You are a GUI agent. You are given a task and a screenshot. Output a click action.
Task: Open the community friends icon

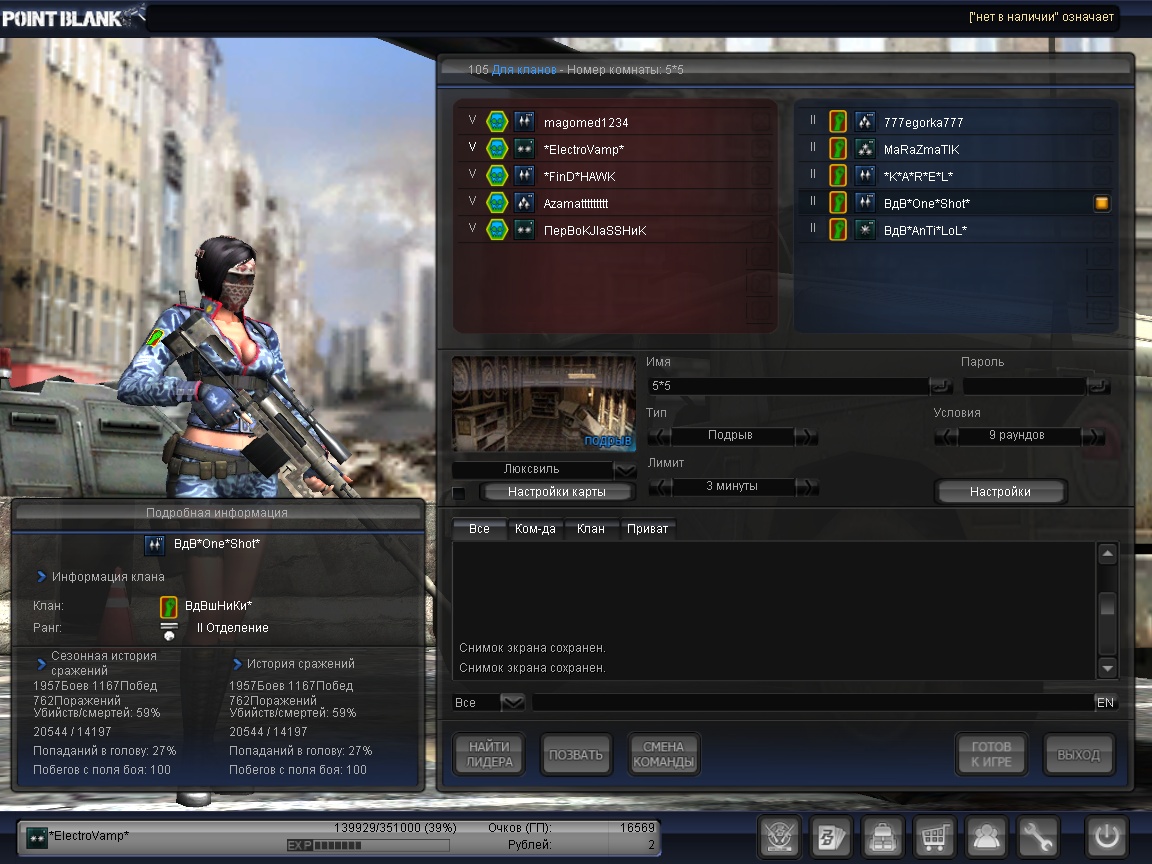(x=986, y=836)
